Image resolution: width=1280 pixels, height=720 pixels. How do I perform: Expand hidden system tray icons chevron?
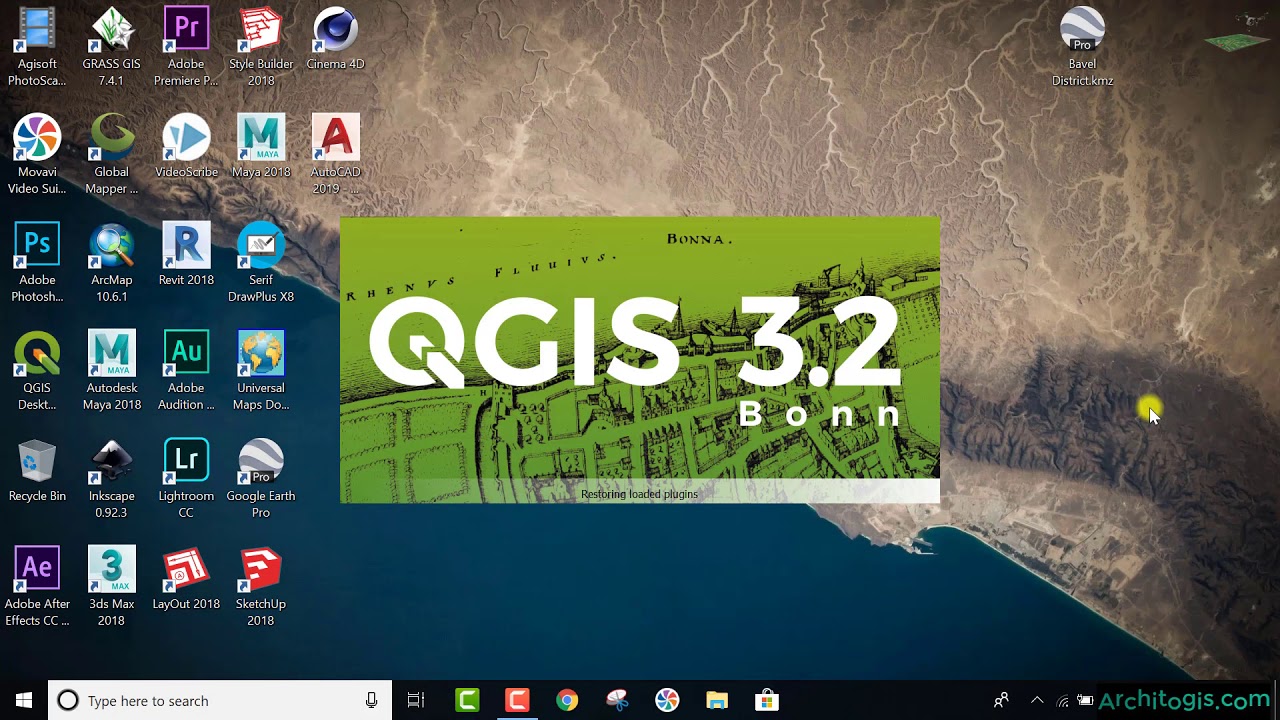1037,700
